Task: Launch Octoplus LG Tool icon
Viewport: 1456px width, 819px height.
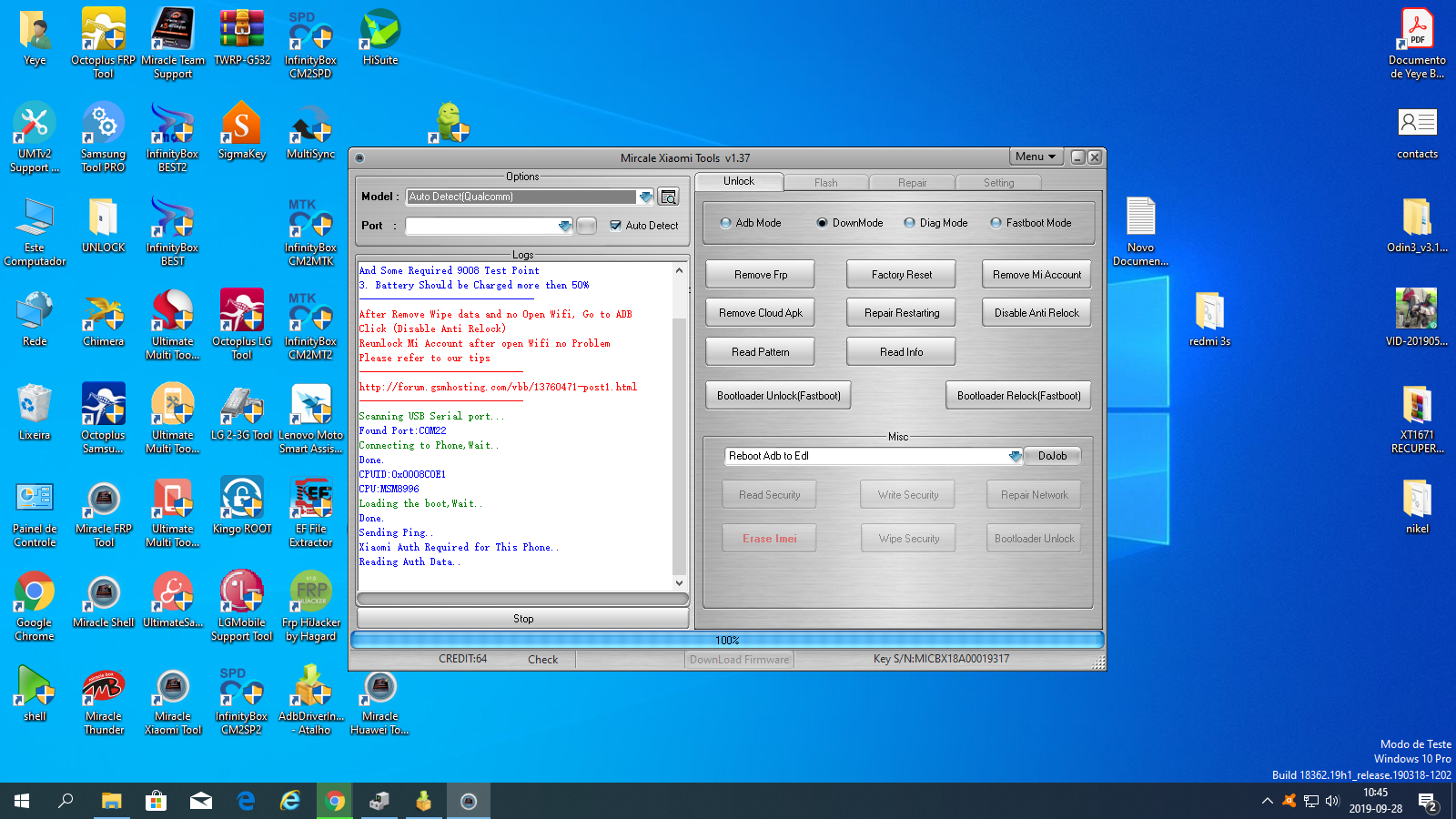Action: [242, 324]
